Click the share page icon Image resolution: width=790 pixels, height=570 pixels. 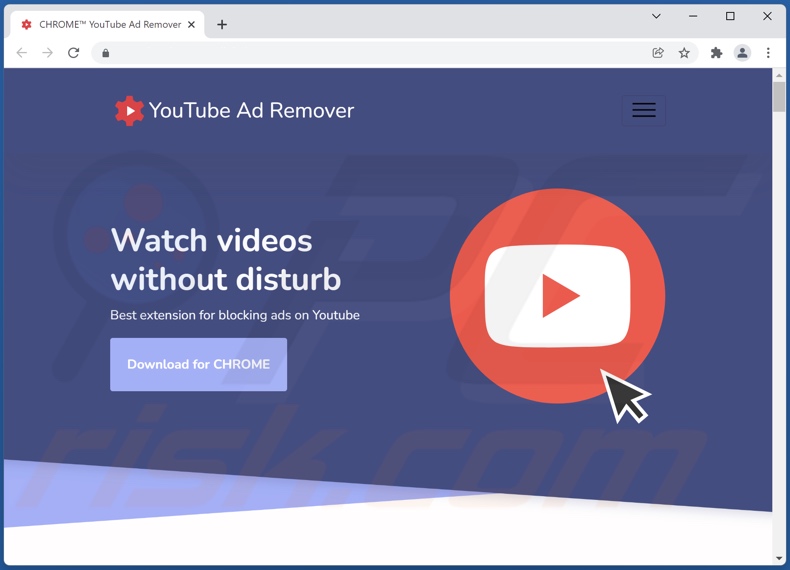[658, 53]
